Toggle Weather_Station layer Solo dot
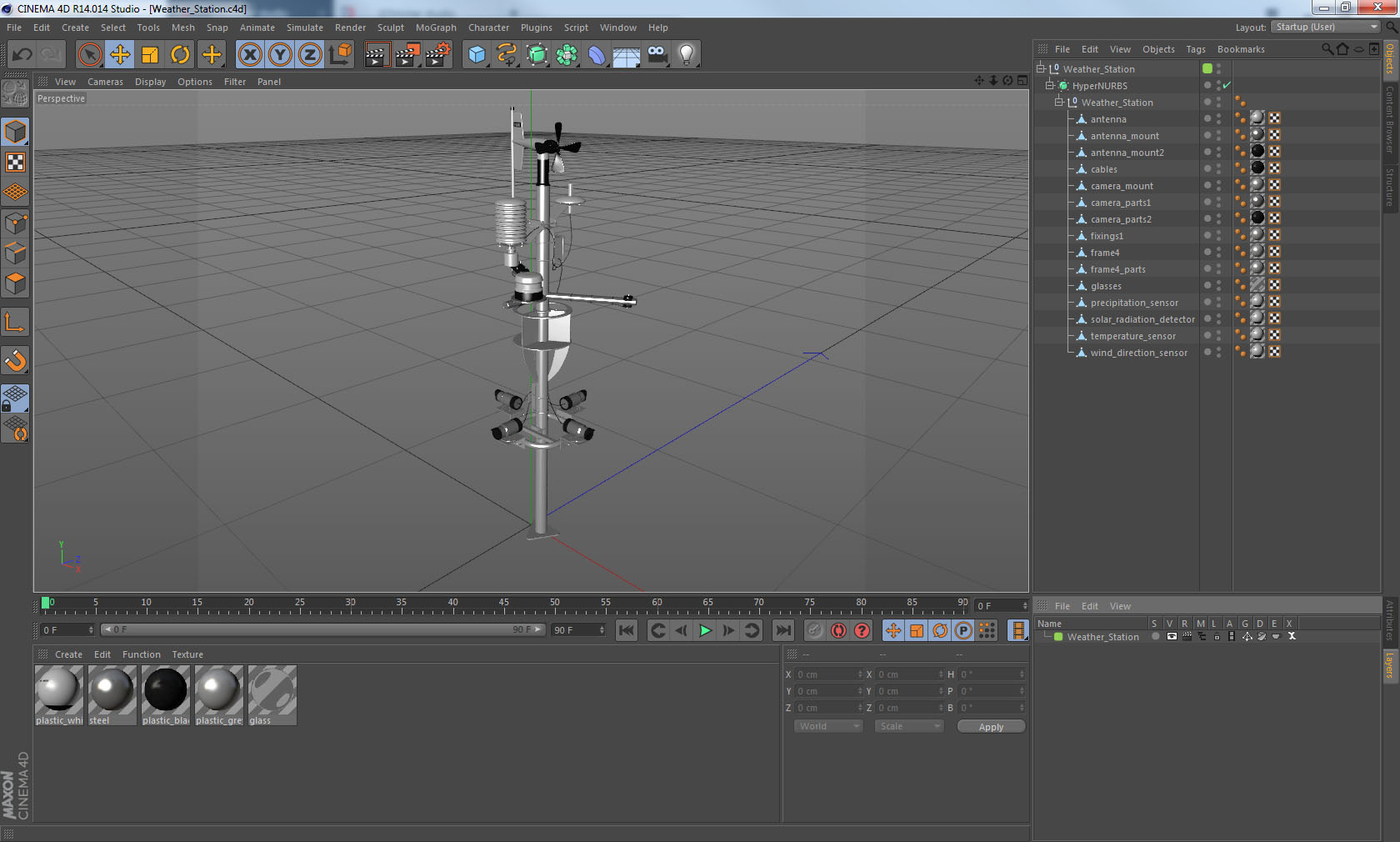 pos(1155,636)
